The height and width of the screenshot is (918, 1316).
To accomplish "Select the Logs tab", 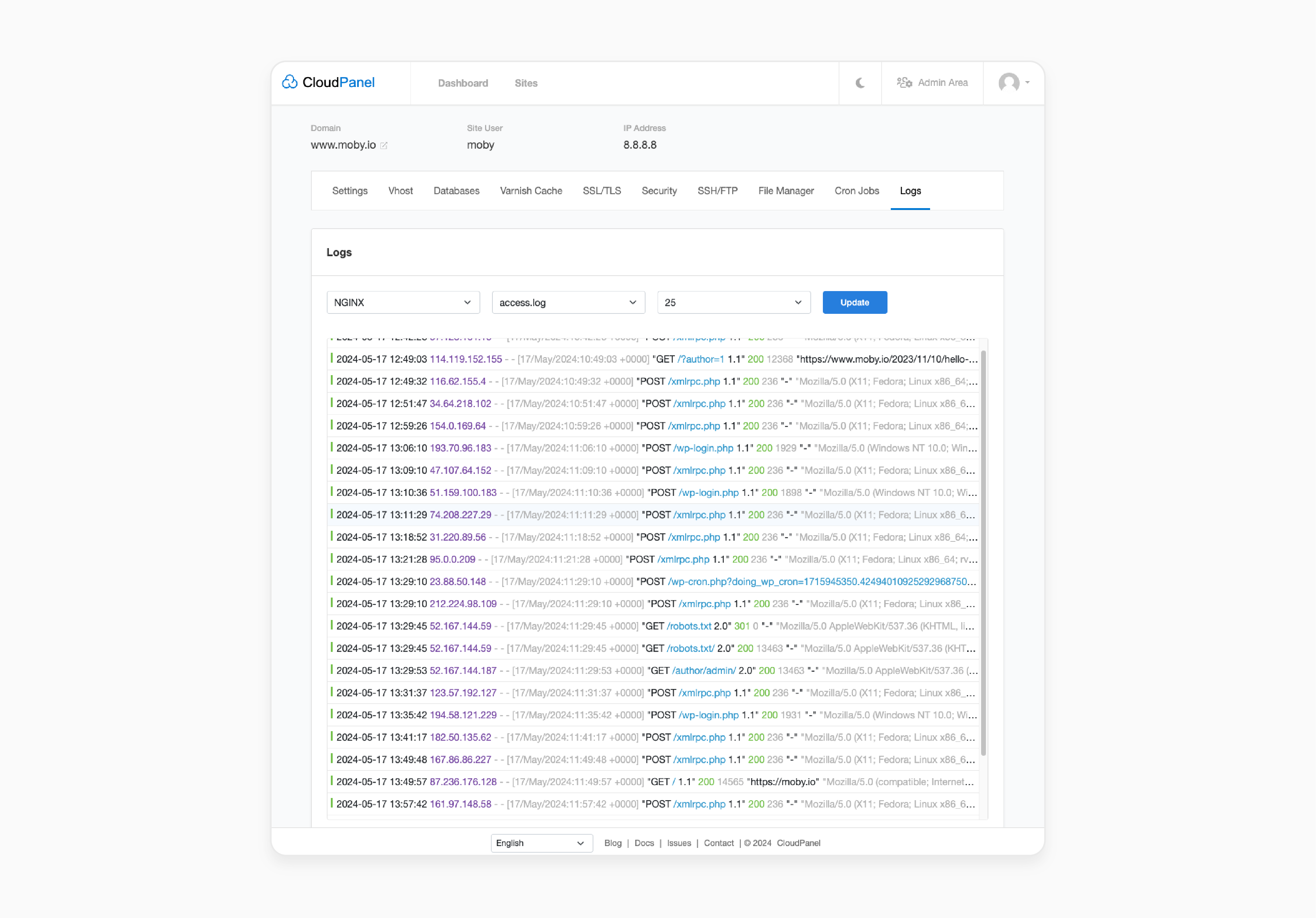I will tap(910, 191).
